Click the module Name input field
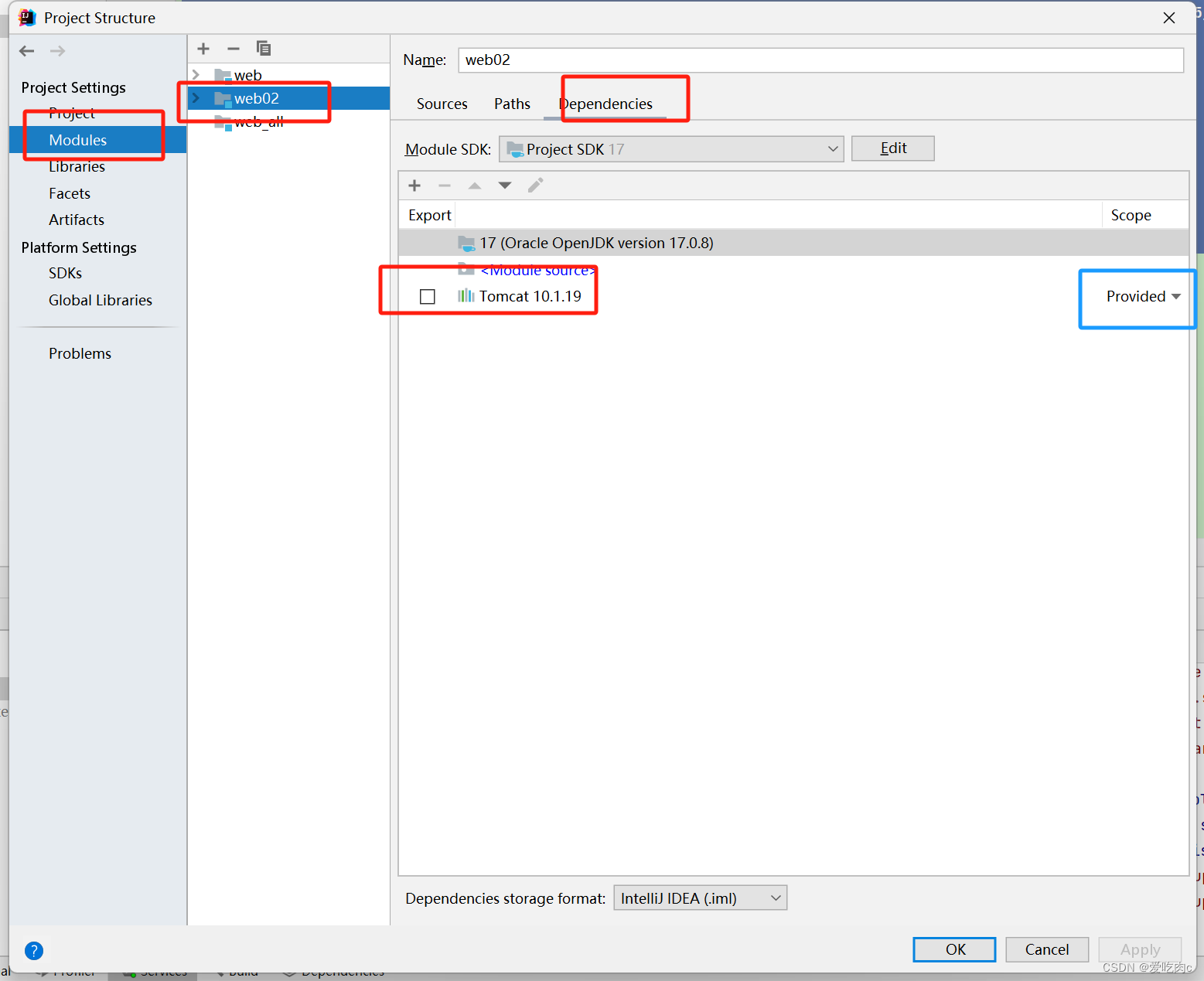 820,60
